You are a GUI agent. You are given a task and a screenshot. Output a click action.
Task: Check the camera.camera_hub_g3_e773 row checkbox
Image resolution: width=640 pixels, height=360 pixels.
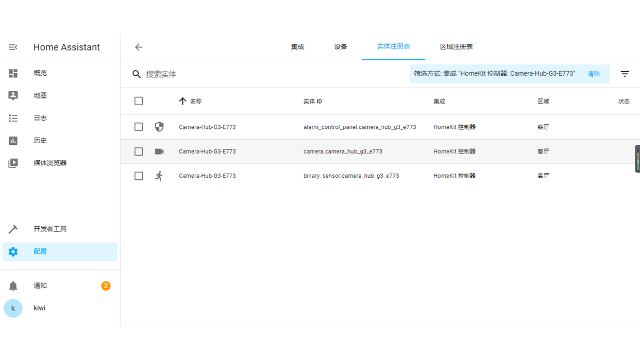click(x=139, y=151)
